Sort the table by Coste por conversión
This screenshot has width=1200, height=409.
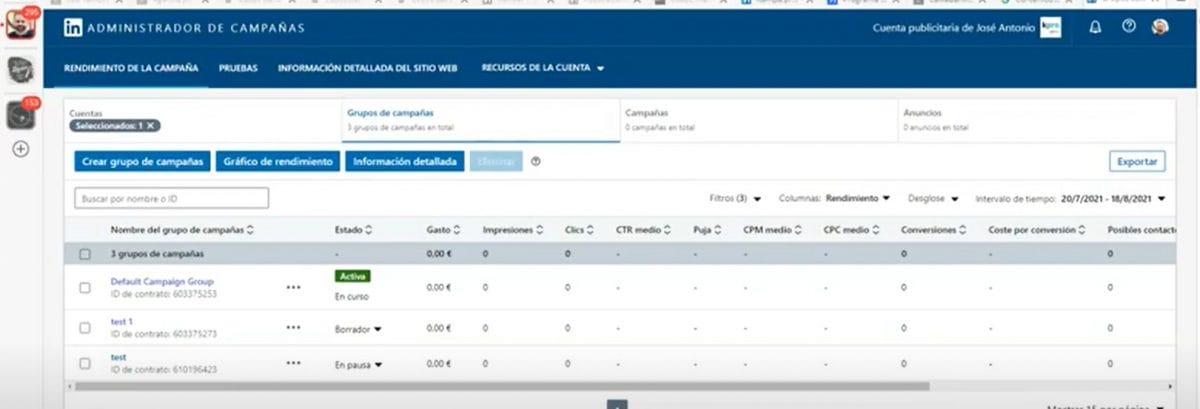pos(1038,230)
